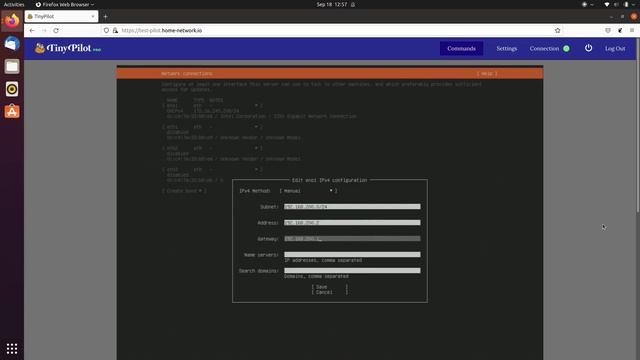The width and height of the screenshot is (640, 360).
Task: Bookmark this page with the star icon
Action: coord(558,31)
